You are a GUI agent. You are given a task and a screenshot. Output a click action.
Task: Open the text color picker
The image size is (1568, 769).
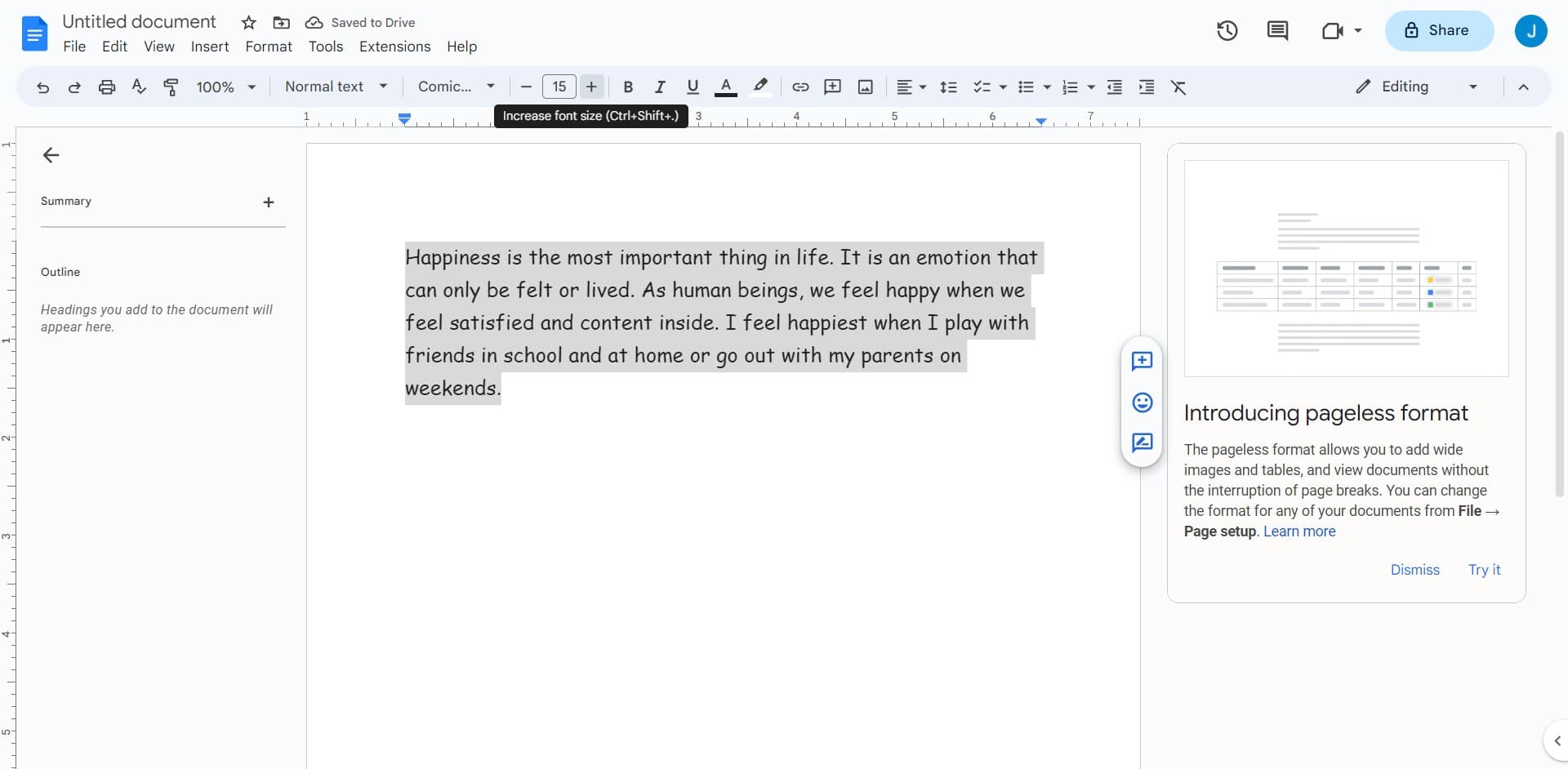[x=725, y=87]
